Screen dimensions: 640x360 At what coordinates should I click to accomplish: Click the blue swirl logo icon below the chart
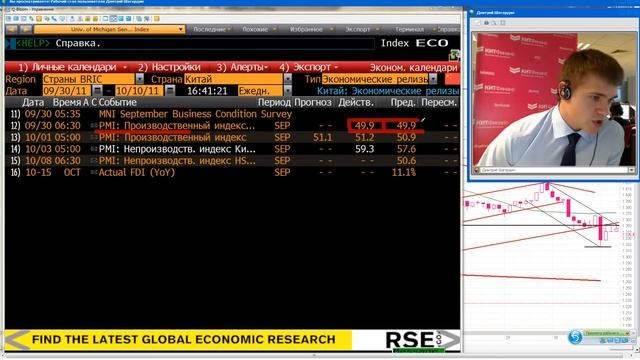pyautogui.click(x=575, y=337)
